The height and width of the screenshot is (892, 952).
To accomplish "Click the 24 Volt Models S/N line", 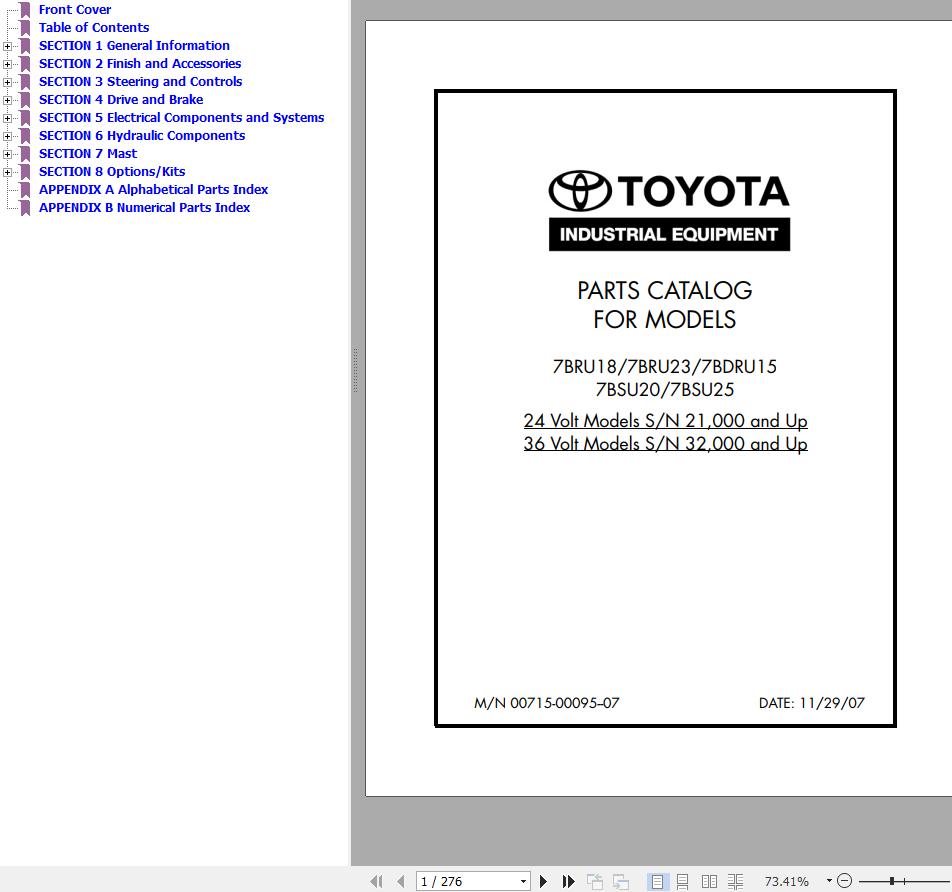I will [x=665, y=421].
